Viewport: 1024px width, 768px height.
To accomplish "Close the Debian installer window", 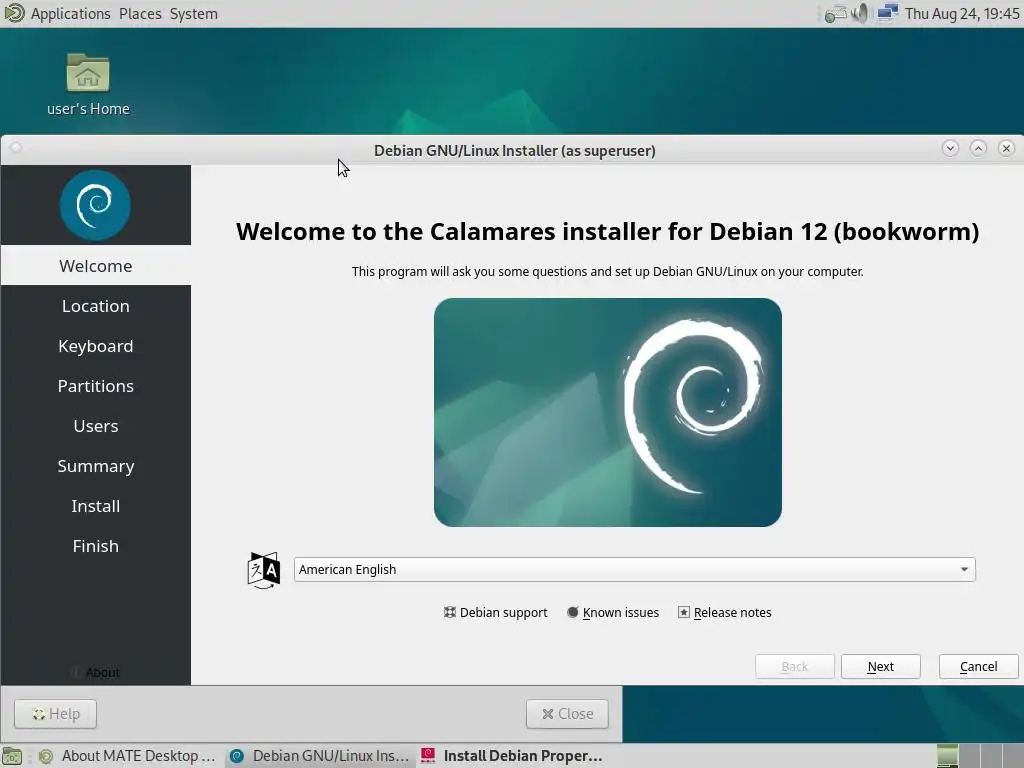I will 1006,148.
